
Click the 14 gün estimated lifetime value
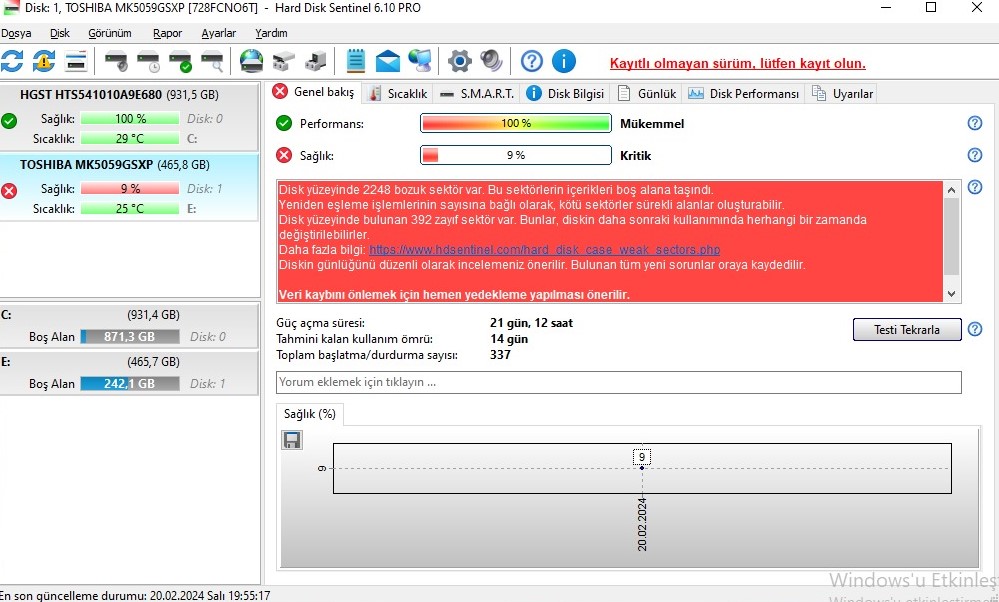[x=509, y=339]
